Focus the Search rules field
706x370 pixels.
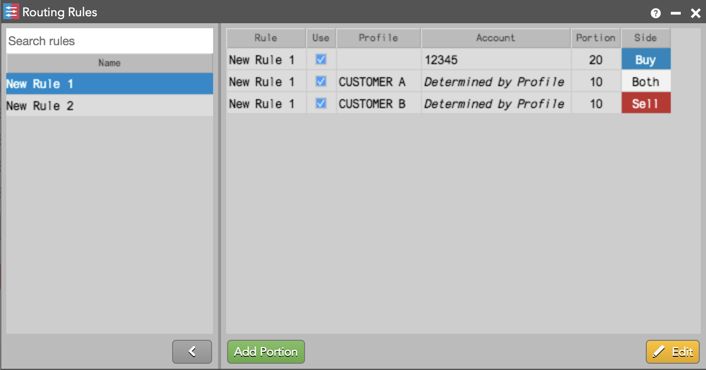109,41
